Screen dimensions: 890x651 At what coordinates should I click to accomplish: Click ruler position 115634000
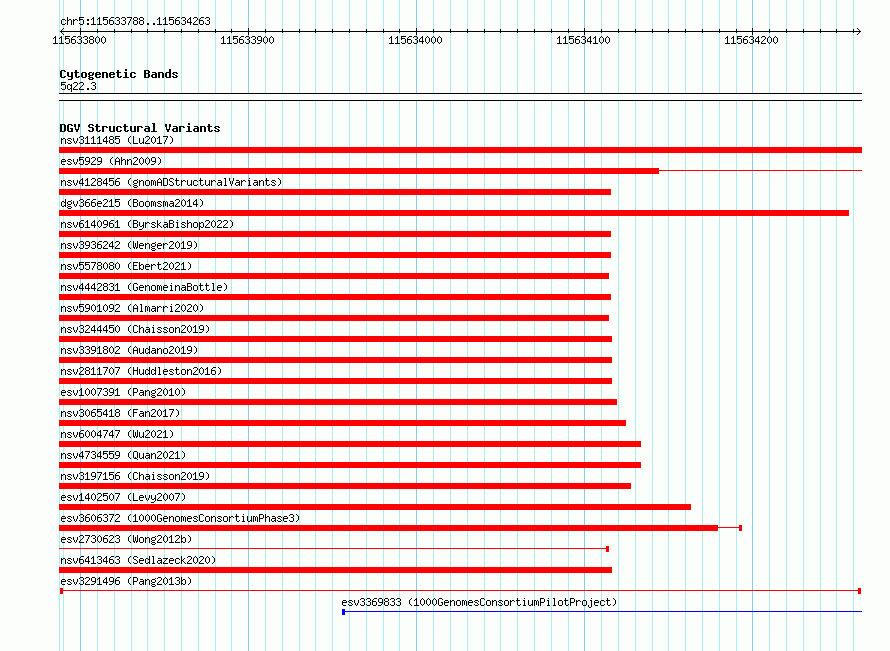415,40
